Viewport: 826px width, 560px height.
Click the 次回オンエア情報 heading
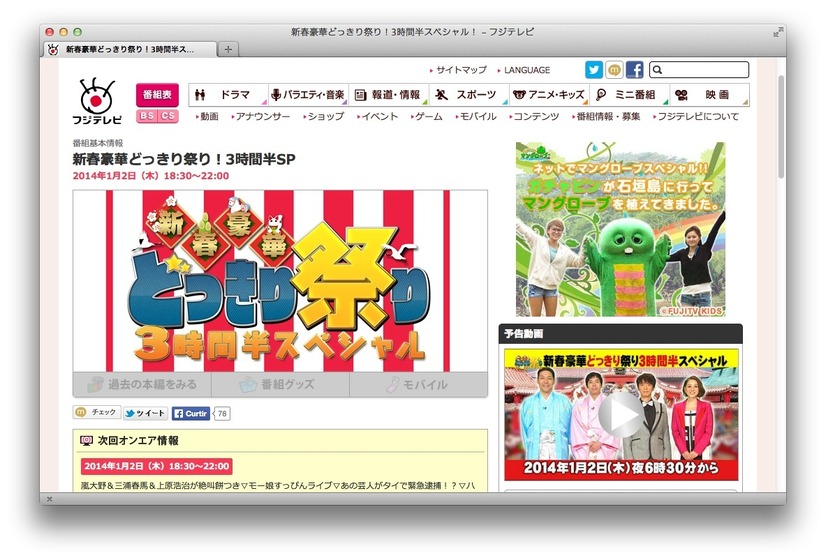point(138,440)
